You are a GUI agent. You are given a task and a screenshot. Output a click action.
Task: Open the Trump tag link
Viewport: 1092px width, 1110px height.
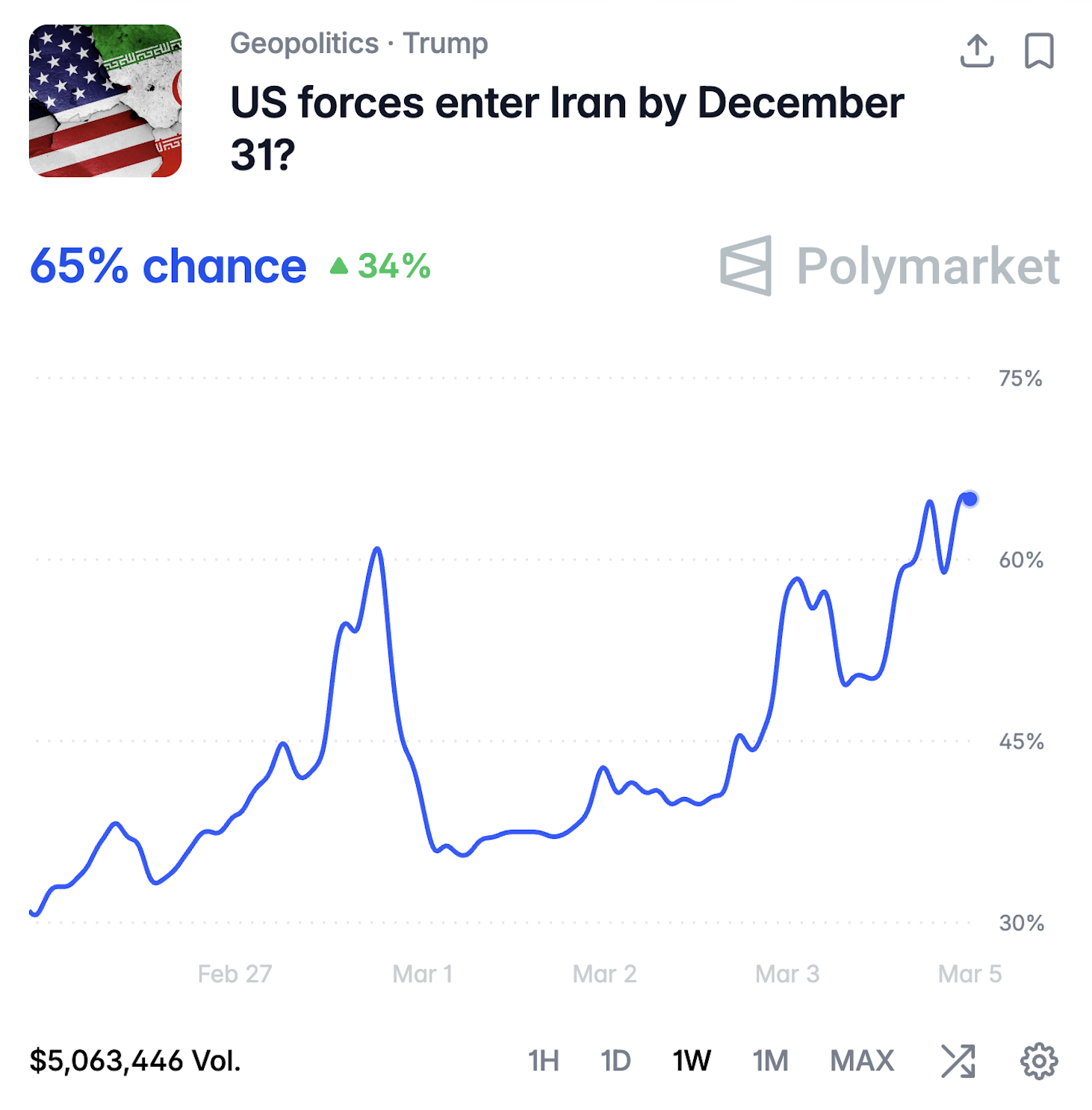click(445, 43)
